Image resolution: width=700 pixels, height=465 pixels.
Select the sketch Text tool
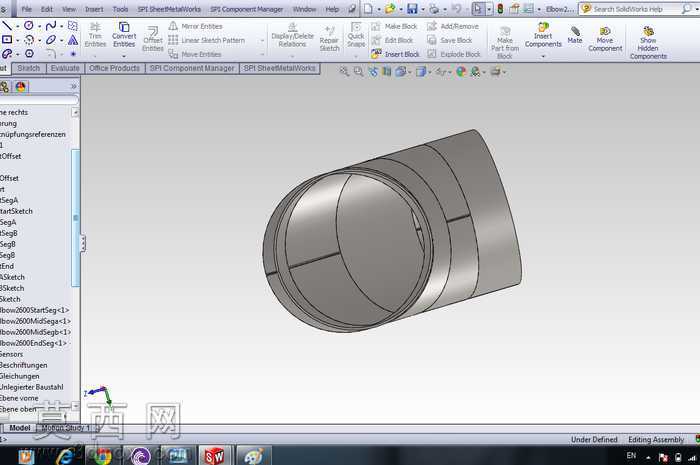(x=73, y=40)
